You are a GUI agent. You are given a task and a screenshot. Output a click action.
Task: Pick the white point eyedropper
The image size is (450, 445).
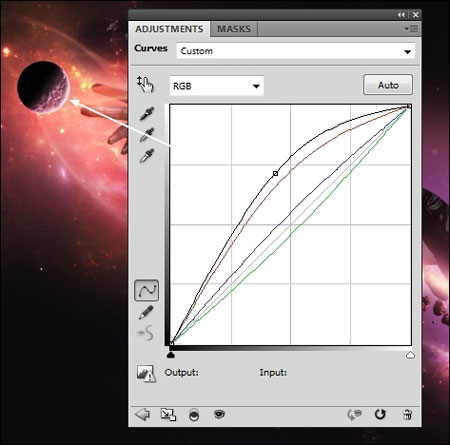point(147,155)
